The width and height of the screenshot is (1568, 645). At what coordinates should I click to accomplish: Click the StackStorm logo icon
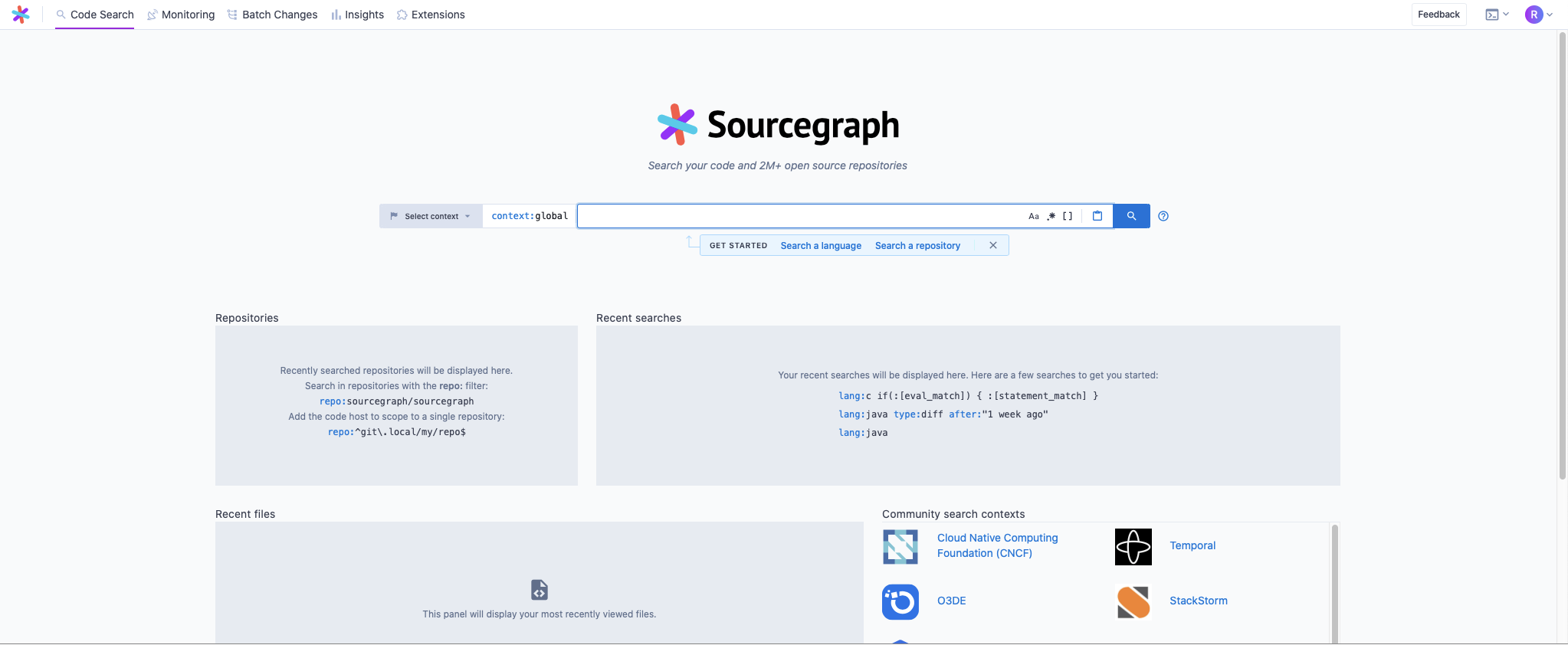click(1133, 602)
